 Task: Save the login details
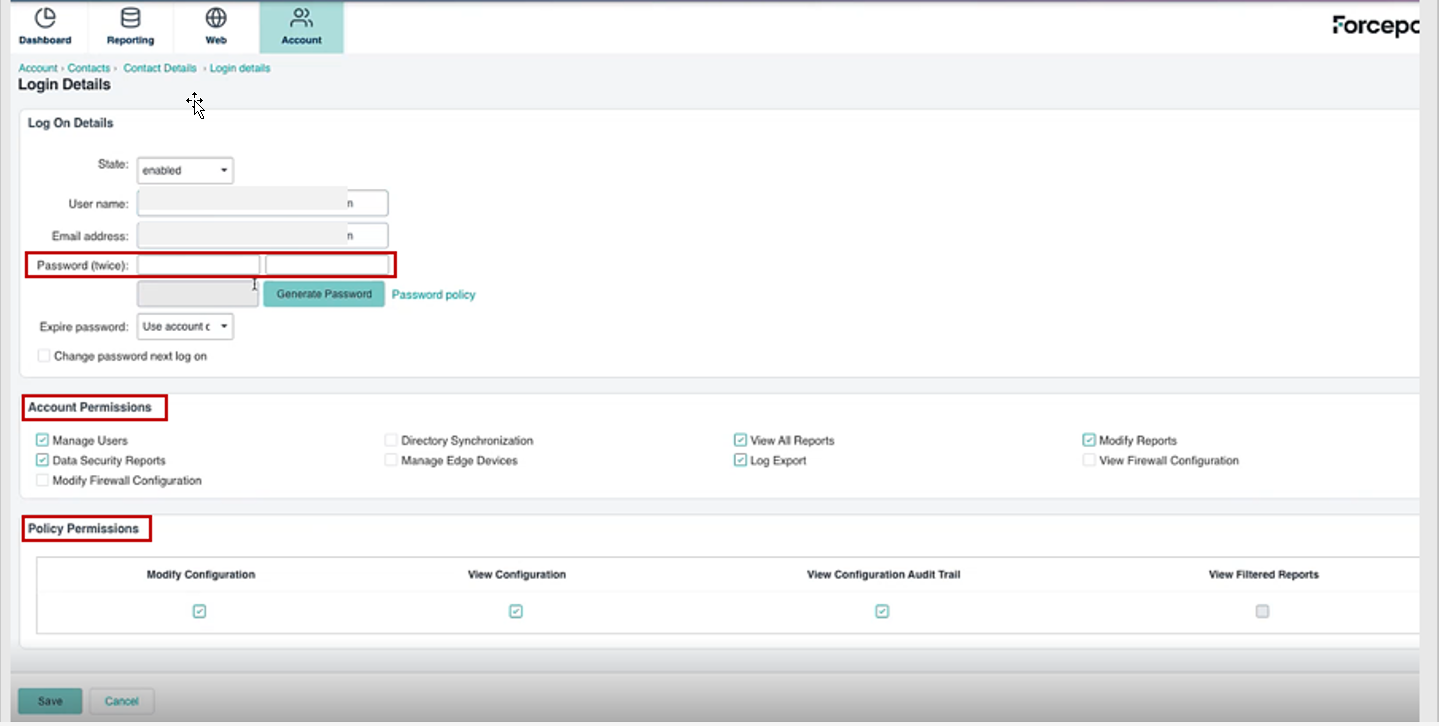tap(49, 701)
